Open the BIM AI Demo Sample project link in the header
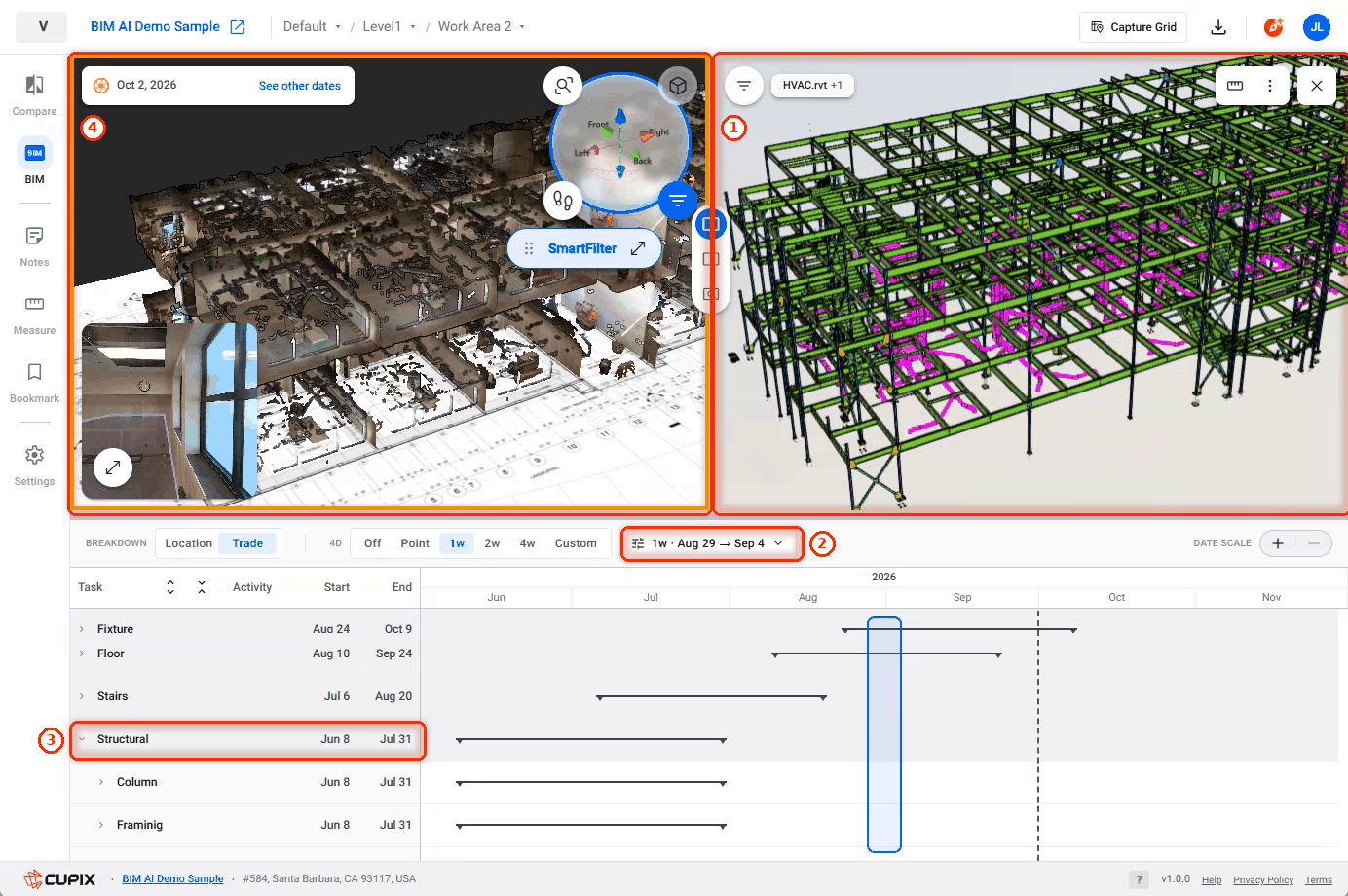 coord(168,27)
